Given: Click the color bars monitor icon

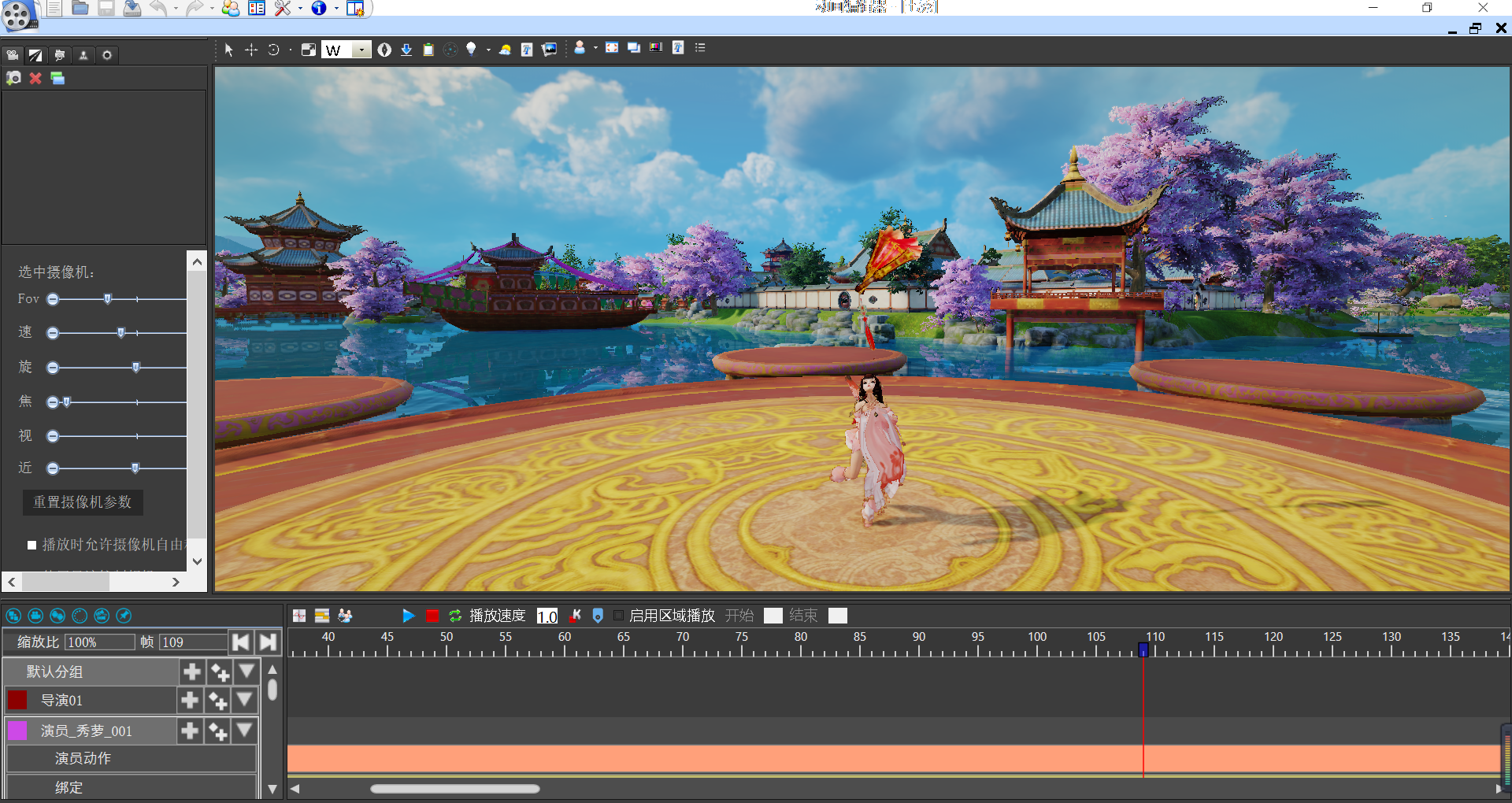Looking at the screenshot, I should pos(656,47).
